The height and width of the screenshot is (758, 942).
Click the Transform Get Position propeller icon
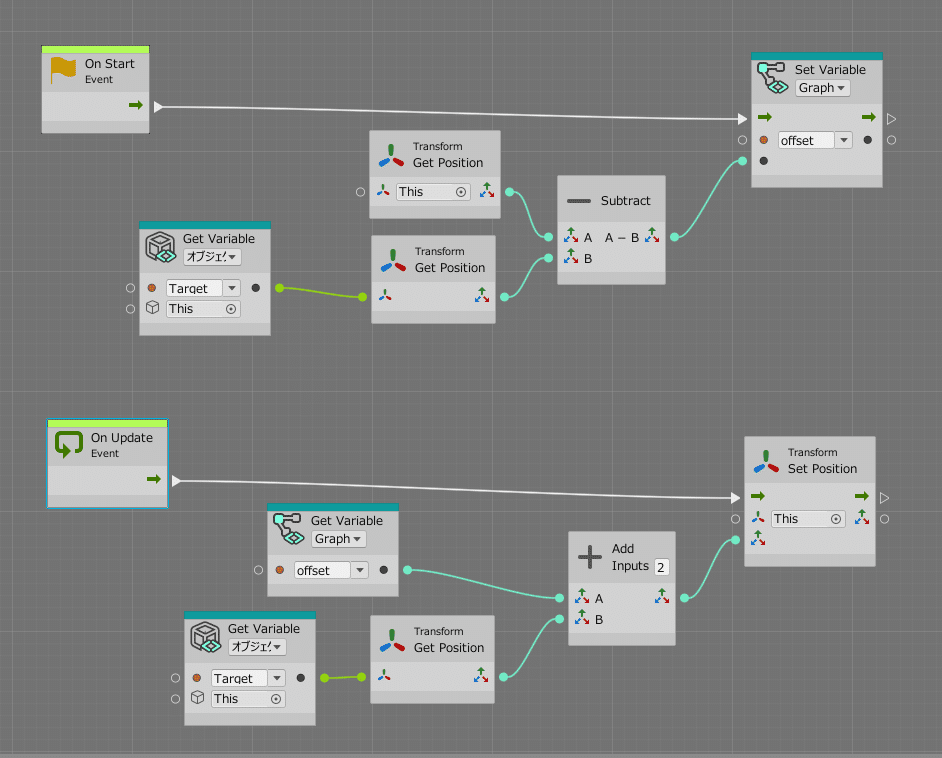click(391, 154)
